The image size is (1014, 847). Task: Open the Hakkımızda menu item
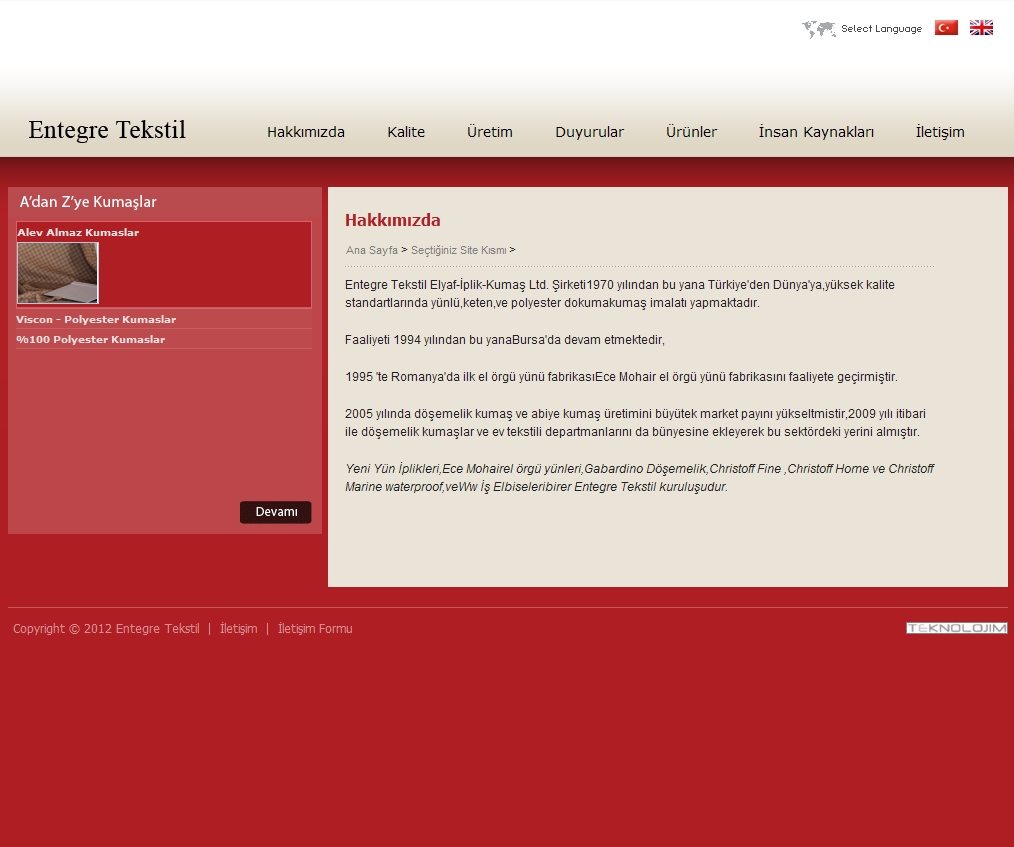(306, 132)
